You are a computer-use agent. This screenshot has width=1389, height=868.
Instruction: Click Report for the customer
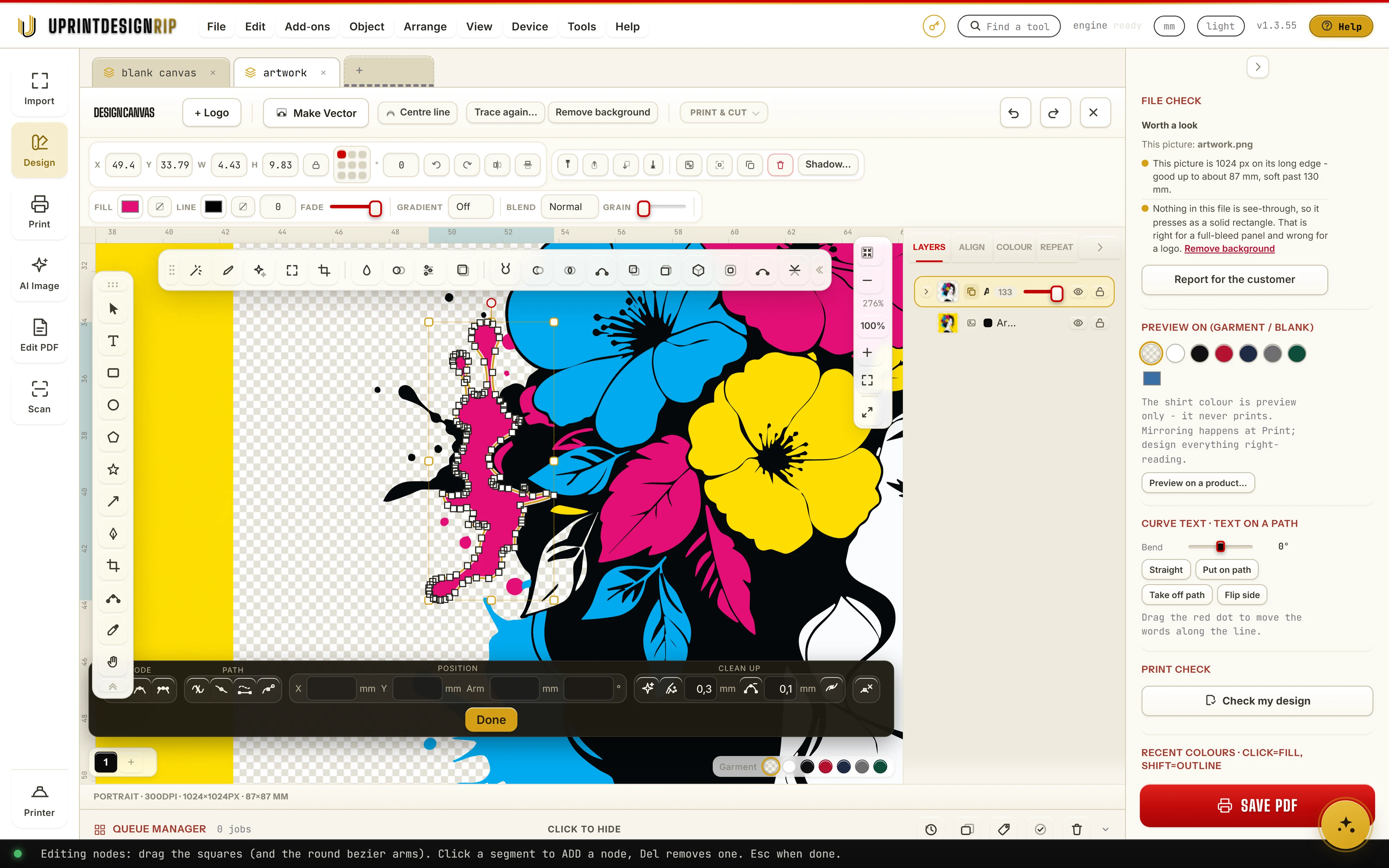point(1234,279)
